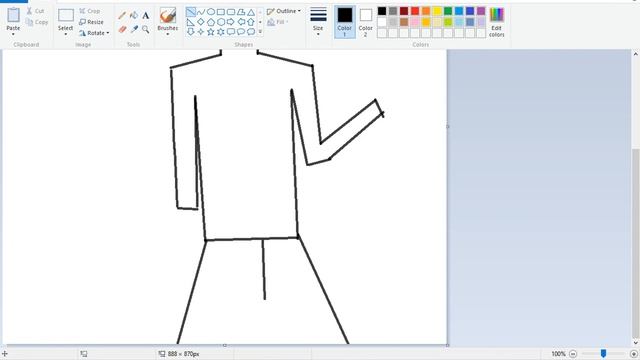The image size is (640, 360).
Task: Open the shape Fill dropdown
Action: 278,22
